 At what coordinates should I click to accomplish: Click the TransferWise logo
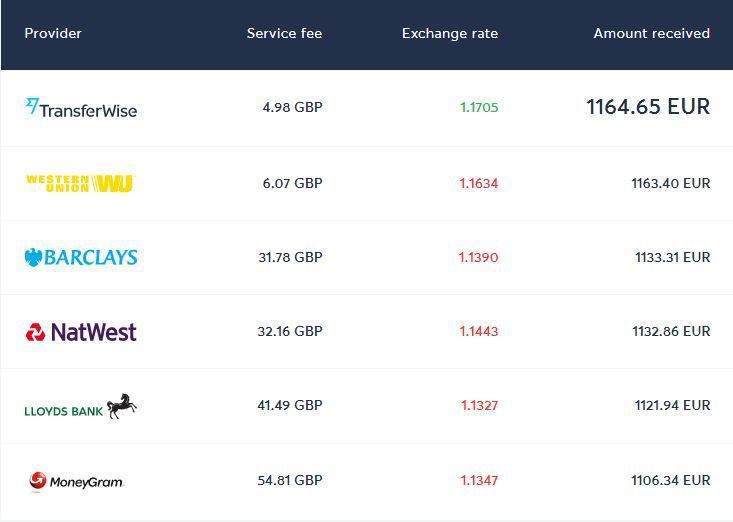click(x=81, y=108)
